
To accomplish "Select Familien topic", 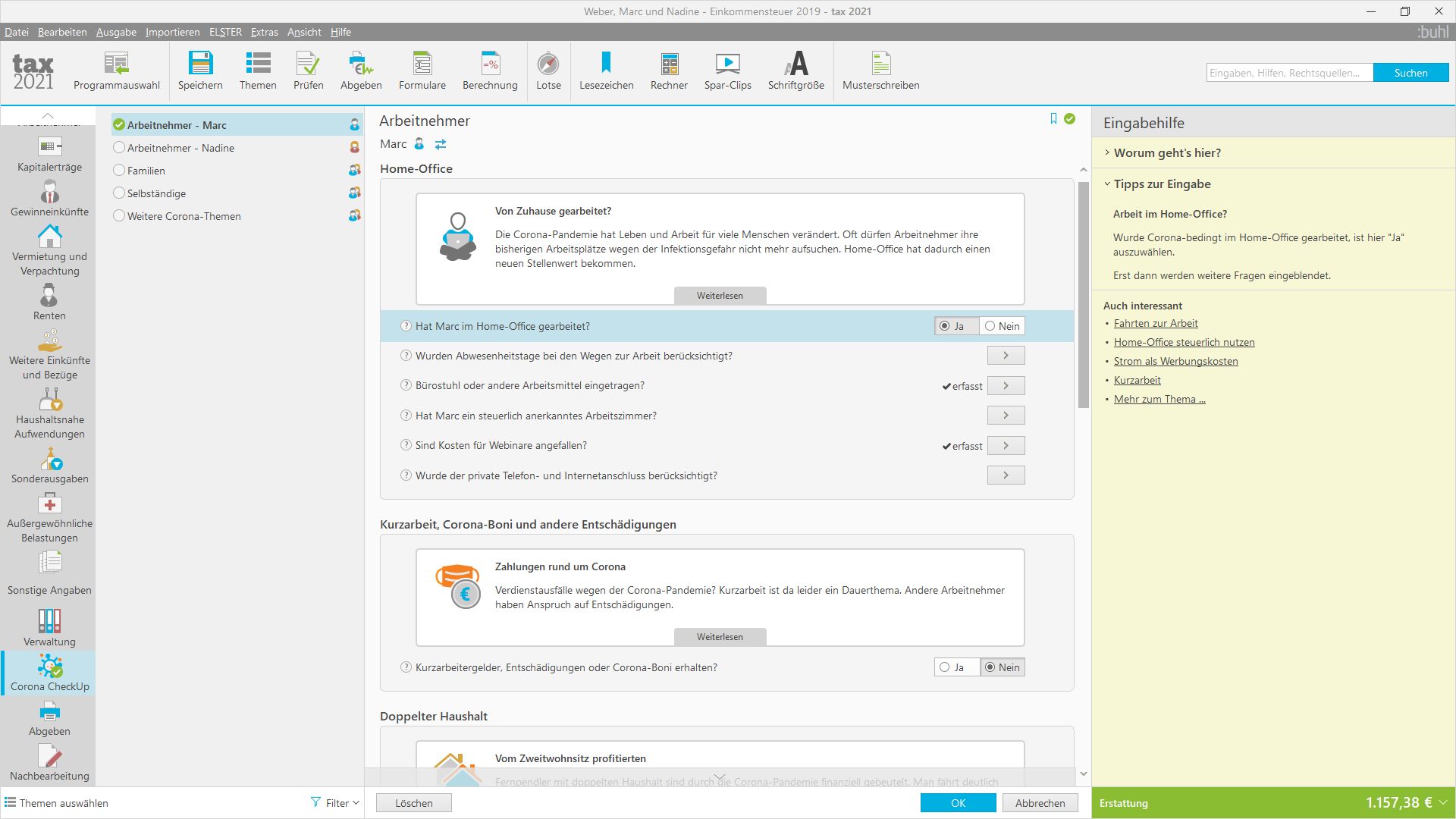I will tap(237, 171).
